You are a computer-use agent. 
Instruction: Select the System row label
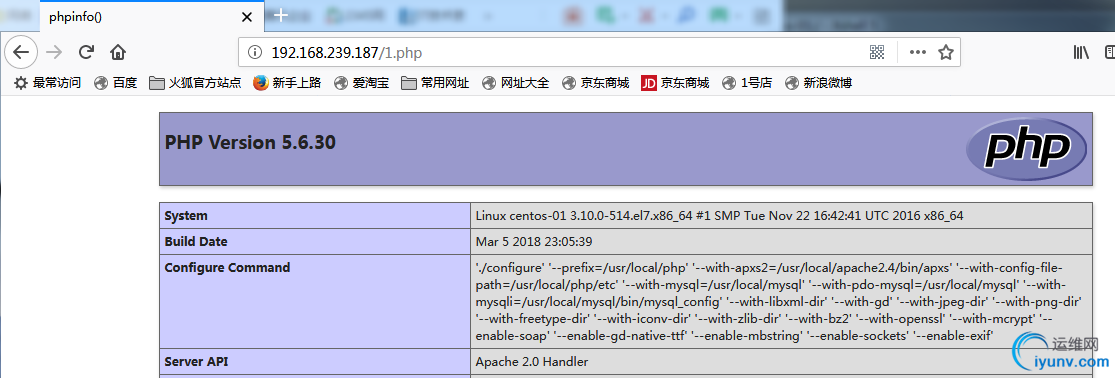186,215
